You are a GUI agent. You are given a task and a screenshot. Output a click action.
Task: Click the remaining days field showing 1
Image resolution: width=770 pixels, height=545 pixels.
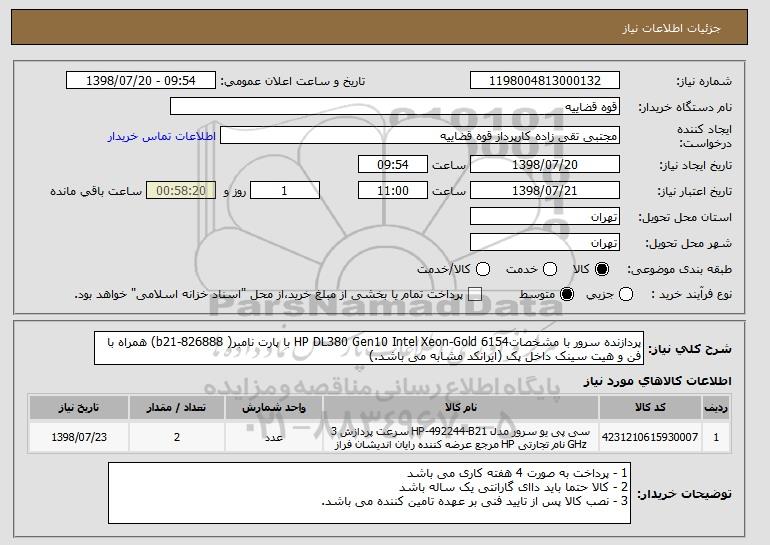point(285,191)
